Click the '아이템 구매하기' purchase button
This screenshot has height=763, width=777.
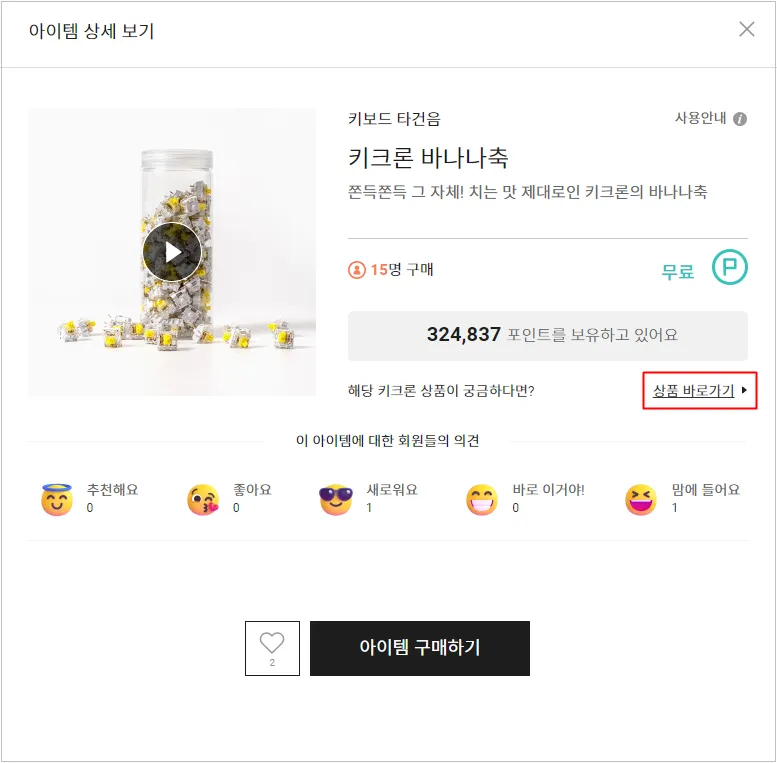pos(419,648)
